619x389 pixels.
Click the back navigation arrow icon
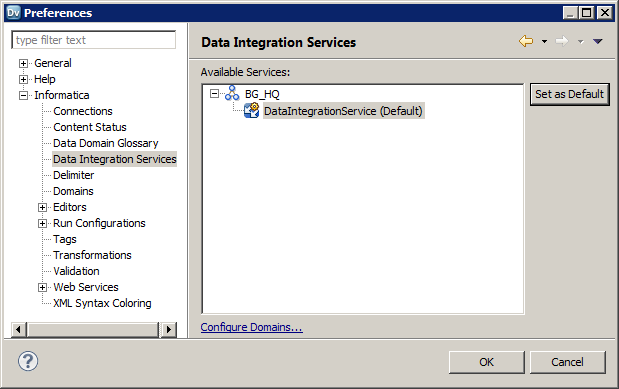(526, 41)
